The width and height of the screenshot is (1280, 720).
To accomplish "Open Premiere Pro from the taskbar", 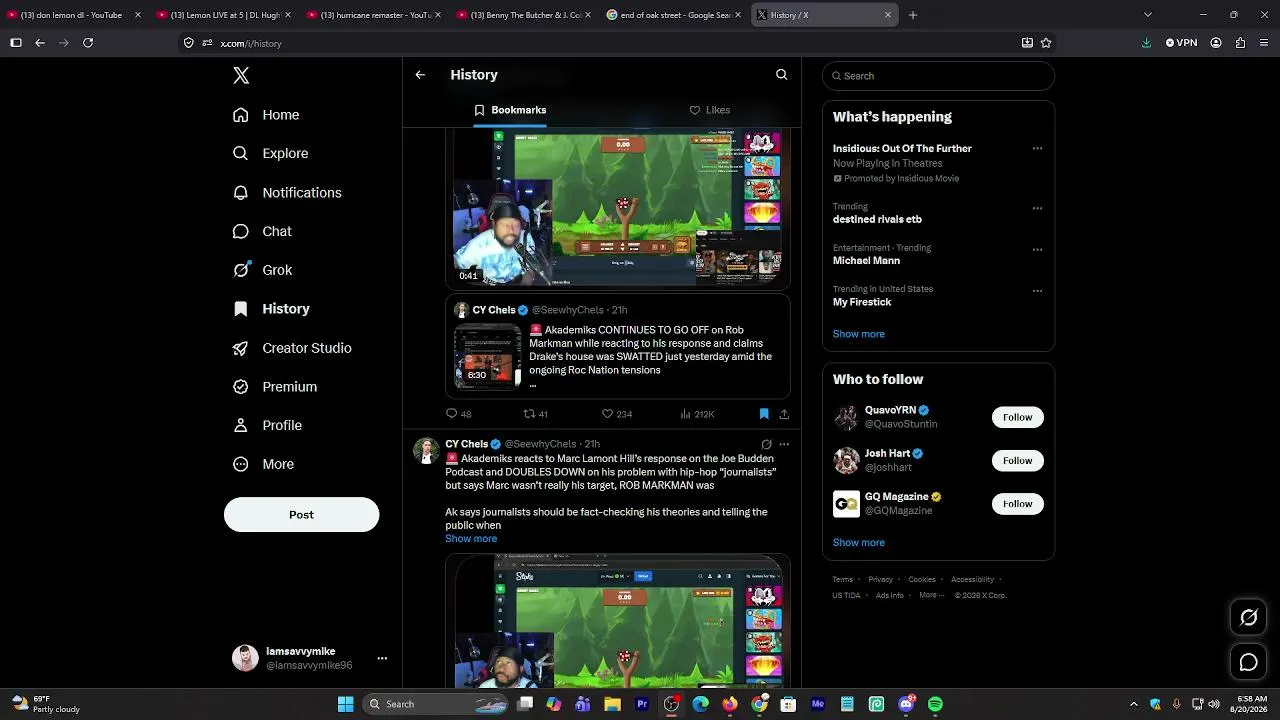I will coord(642,704).
